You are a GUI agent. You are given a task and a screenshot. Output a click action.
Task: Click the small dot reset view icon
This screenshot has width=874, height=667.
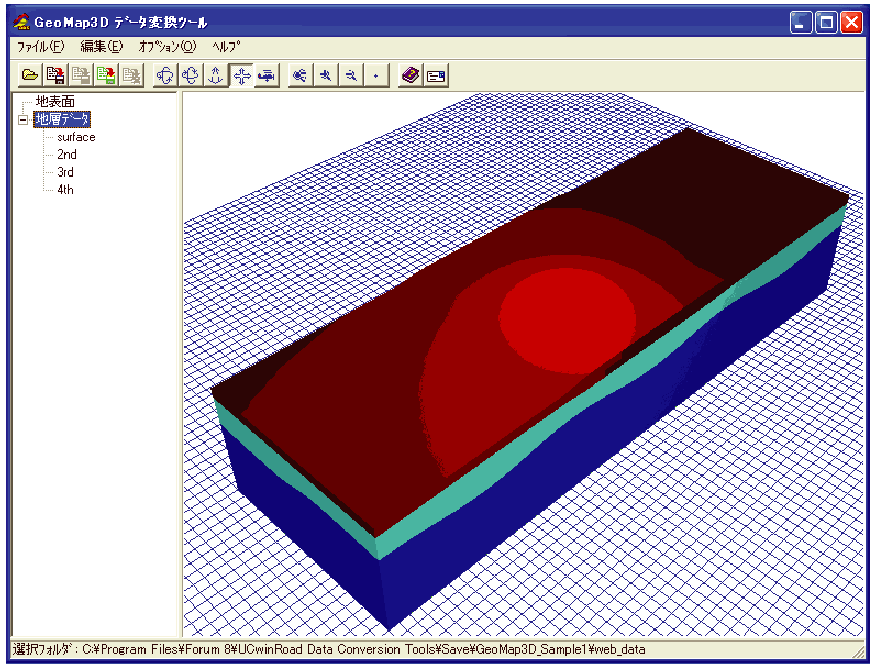point(376,75)
